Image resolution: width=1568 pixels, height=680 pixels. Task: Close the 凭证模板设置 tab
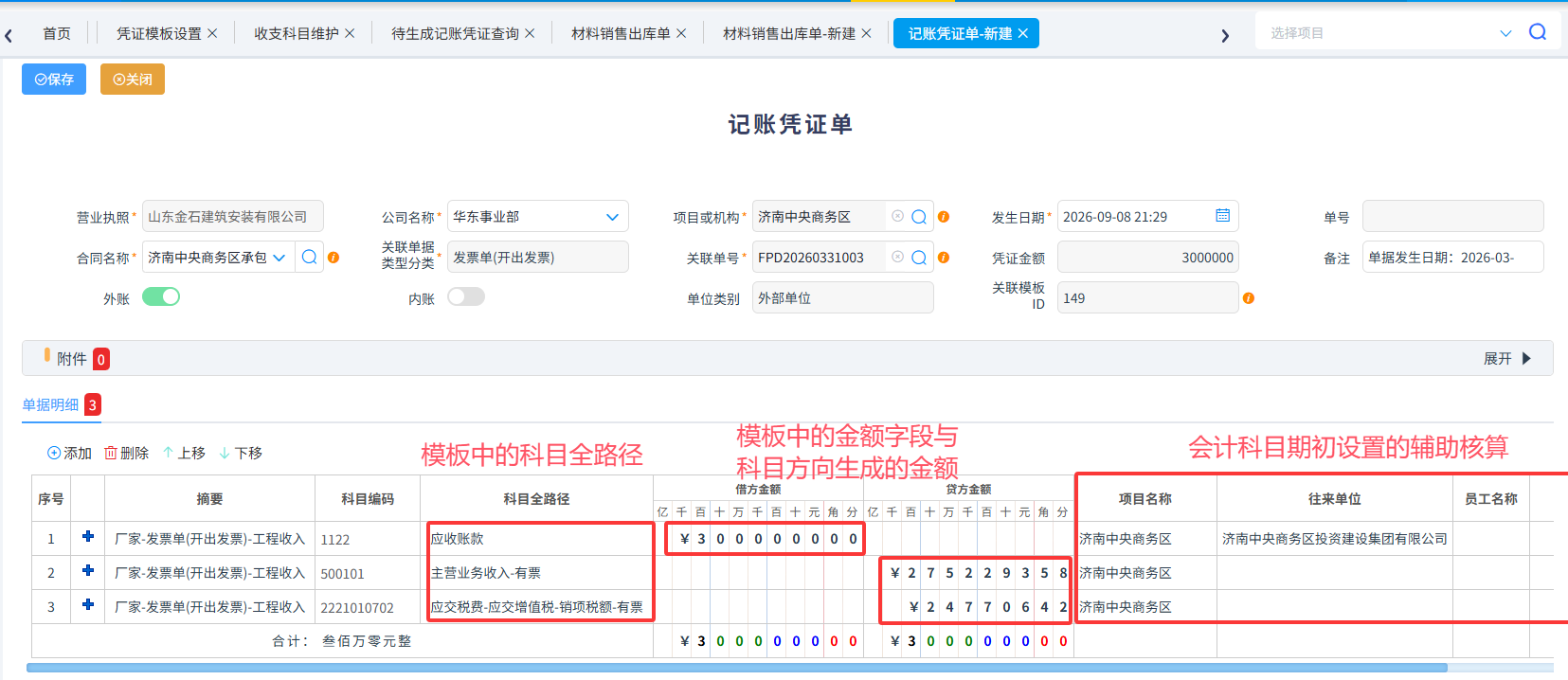coord(212,33)
